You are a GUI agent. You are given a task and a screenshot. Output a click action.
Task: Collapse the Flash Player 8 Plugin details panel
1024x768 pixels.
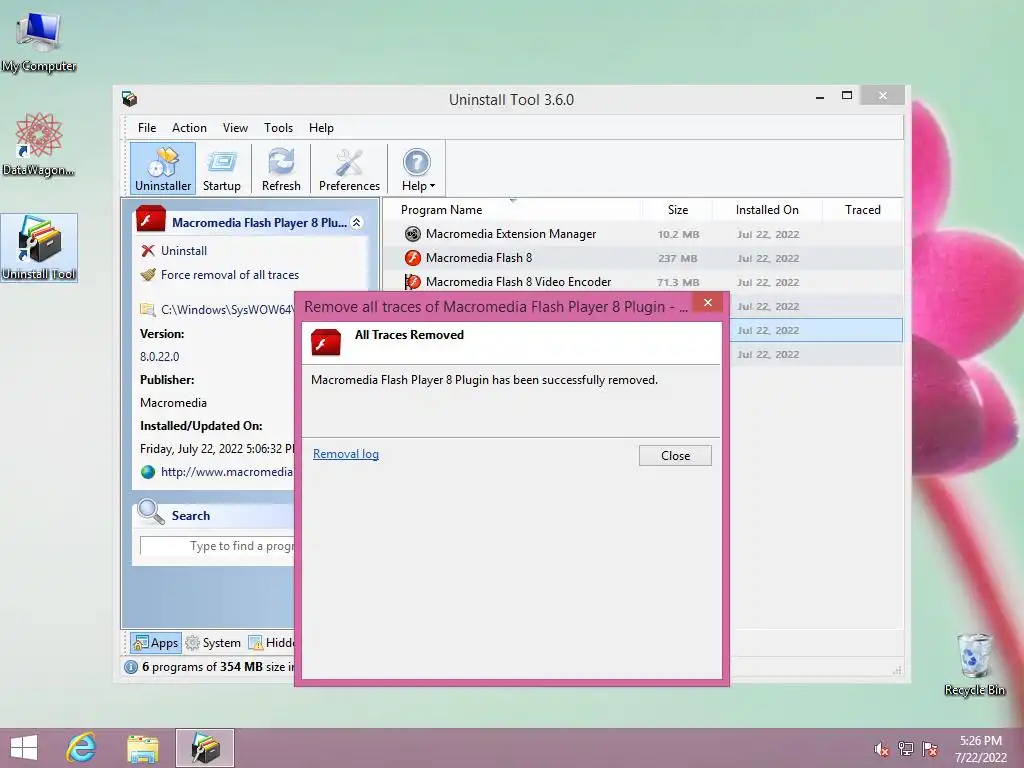(x=357, y=223)
